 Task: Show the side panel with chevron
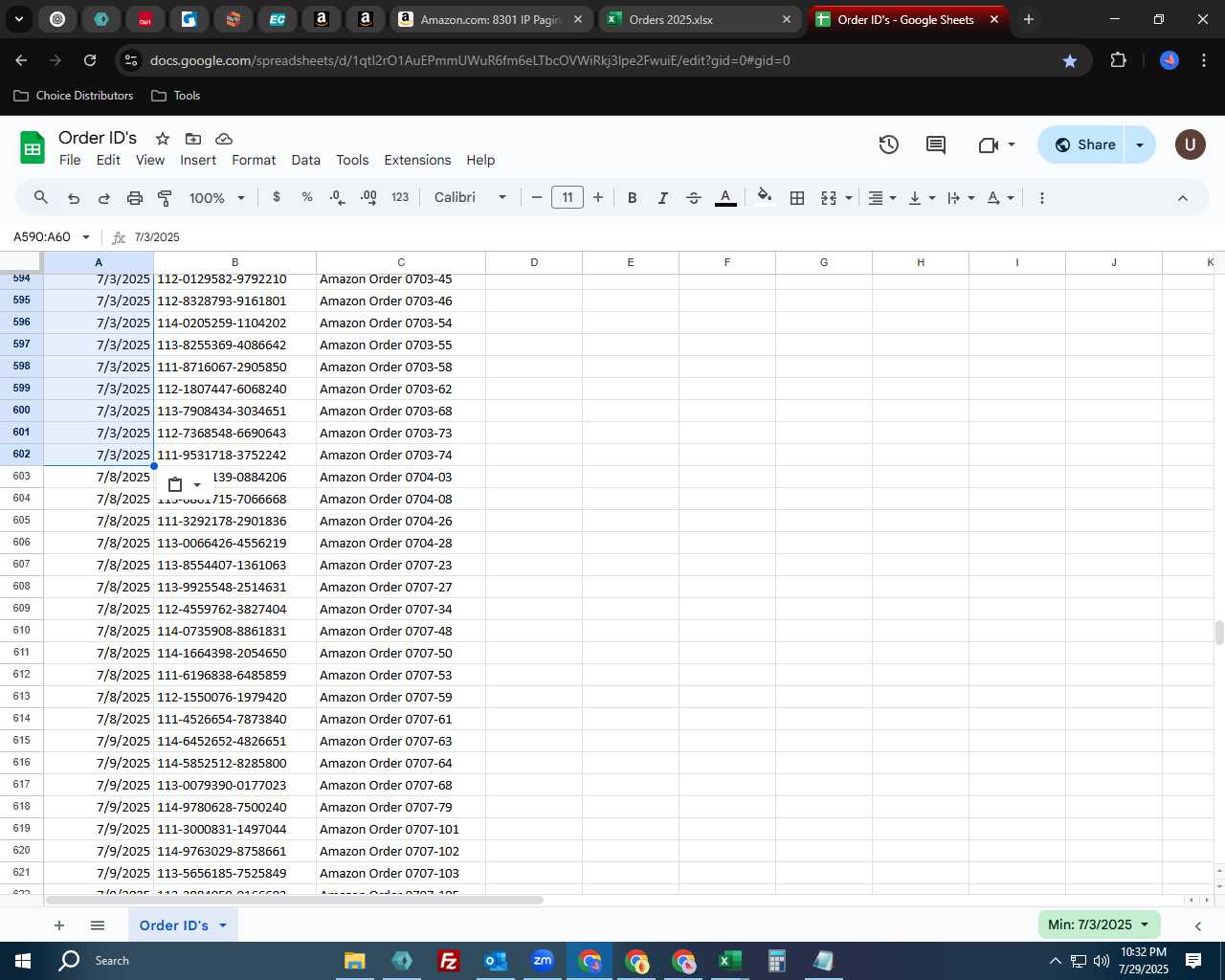click(1197, 925)
